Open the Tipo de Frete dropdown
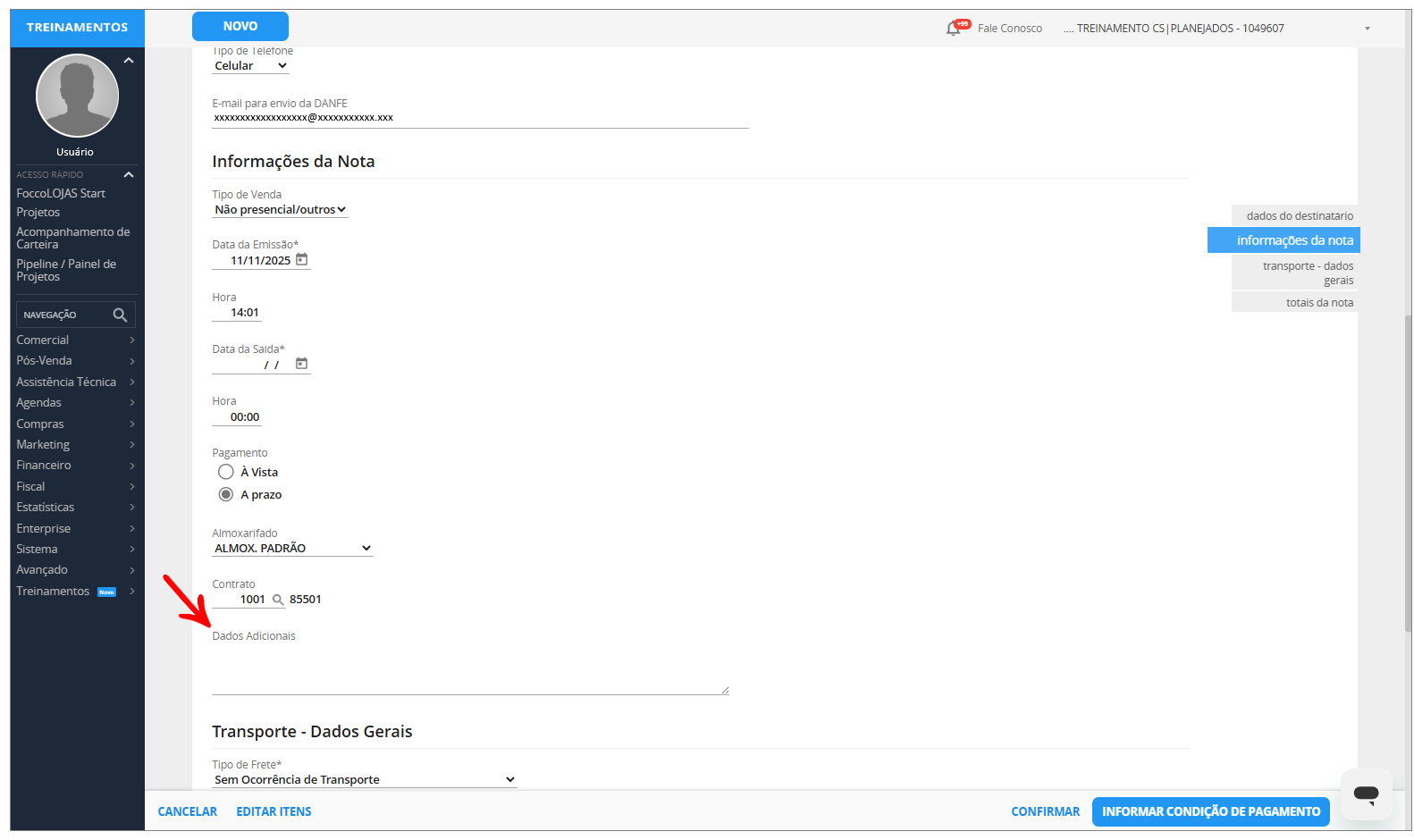 point(365,780)
